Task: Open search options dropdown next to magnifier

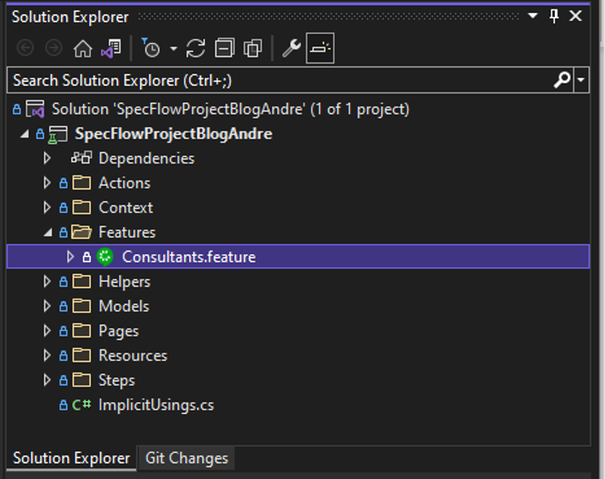Action: click(x=581, y=80)
